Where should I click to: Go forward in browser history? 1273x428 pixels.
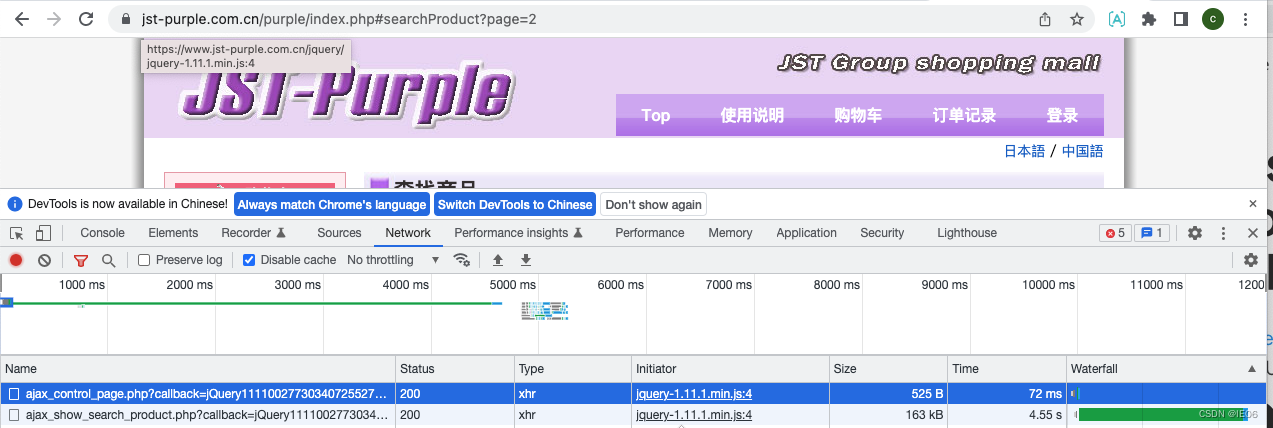54,19
